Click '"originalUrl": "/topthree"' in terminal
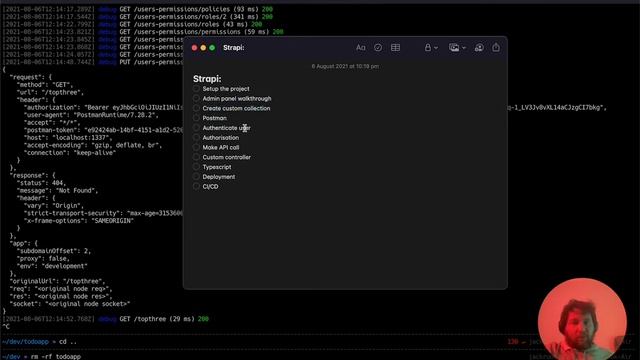640x360 pixels. pyautogui.click(x=57, y=281)
